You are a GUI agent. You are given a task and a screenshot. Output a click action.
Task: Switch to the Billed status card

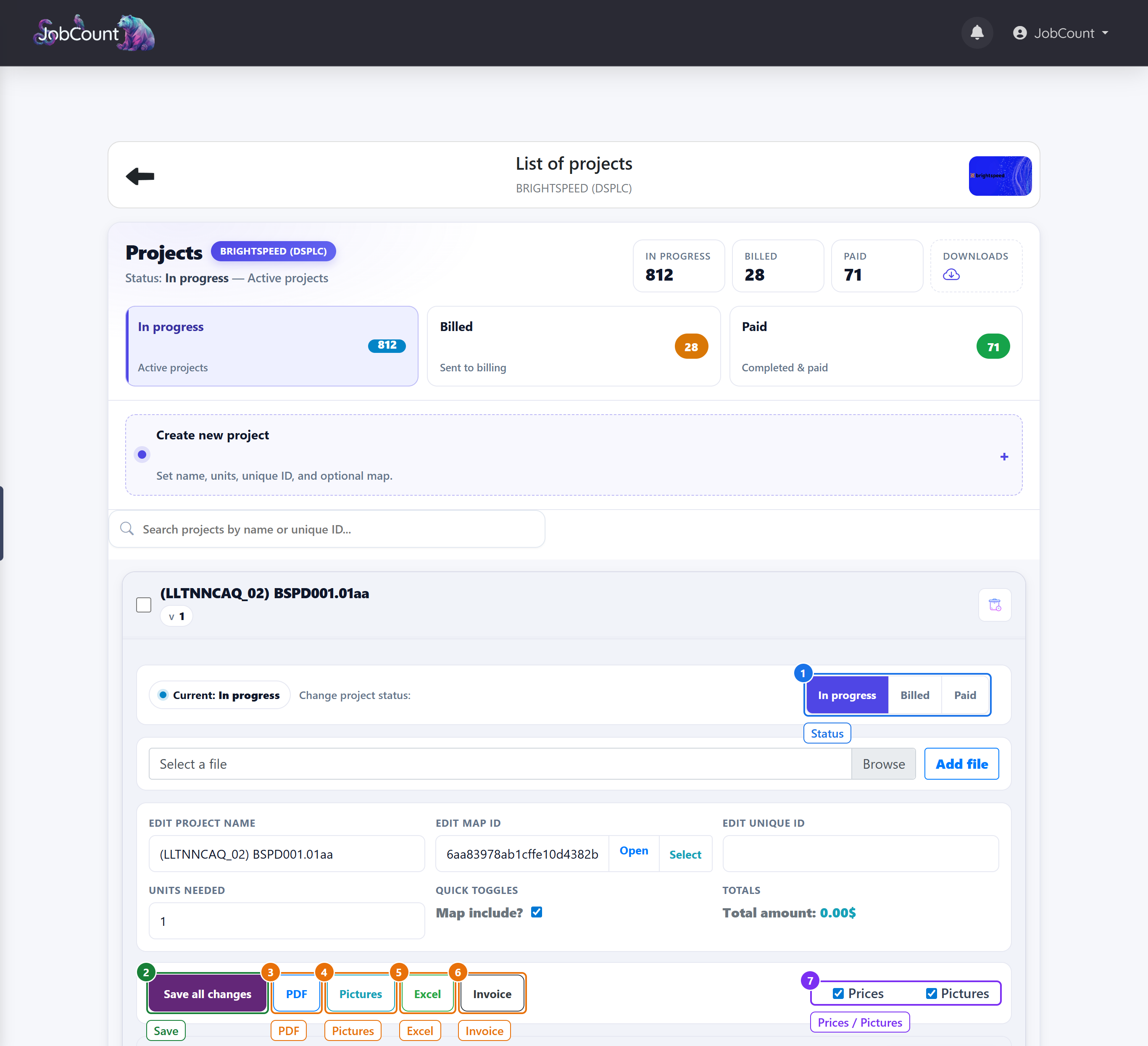[x=574, y=346]
